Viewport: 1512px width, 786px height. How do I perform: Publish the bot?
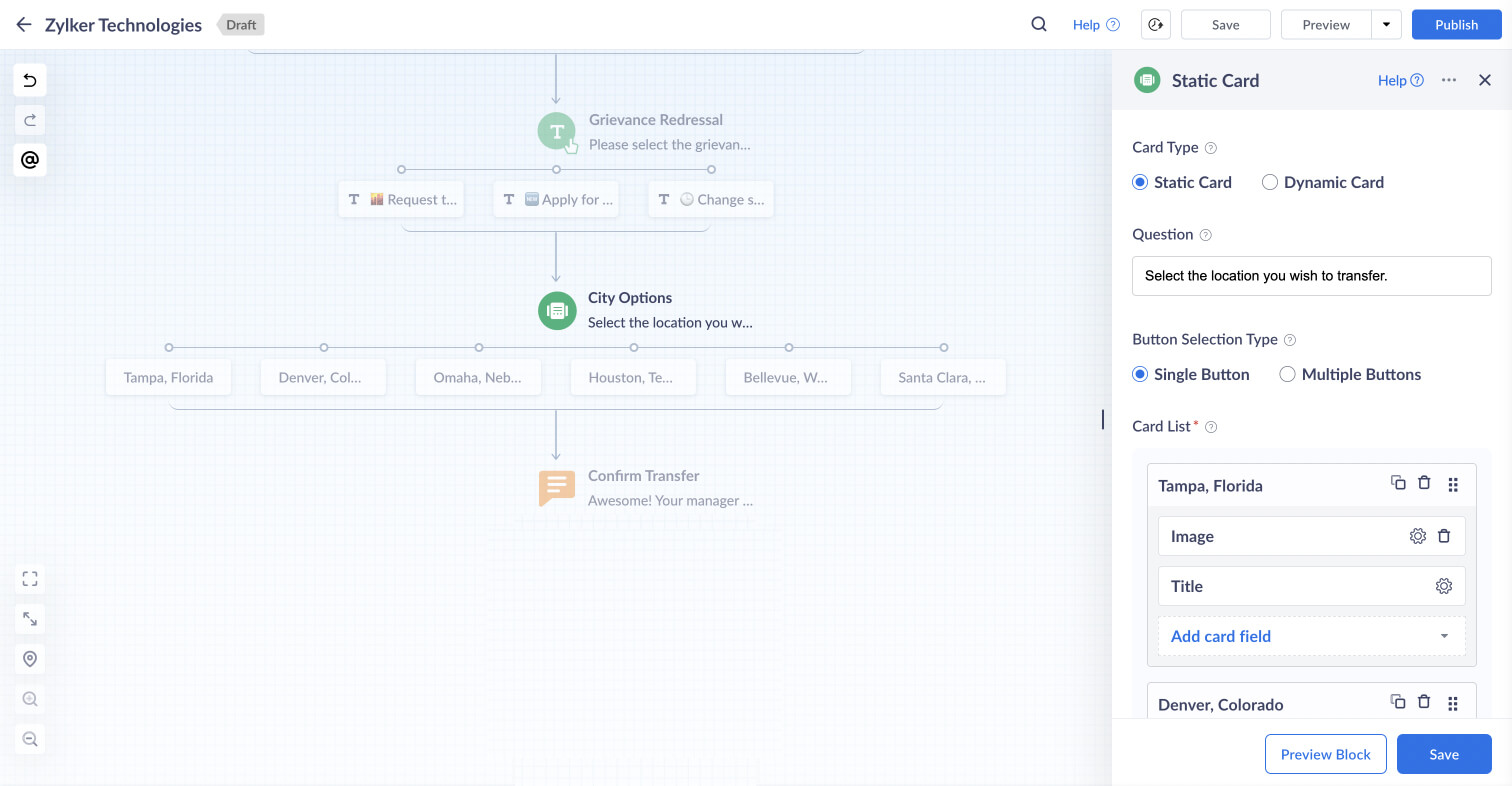(x=1457, y=25)
